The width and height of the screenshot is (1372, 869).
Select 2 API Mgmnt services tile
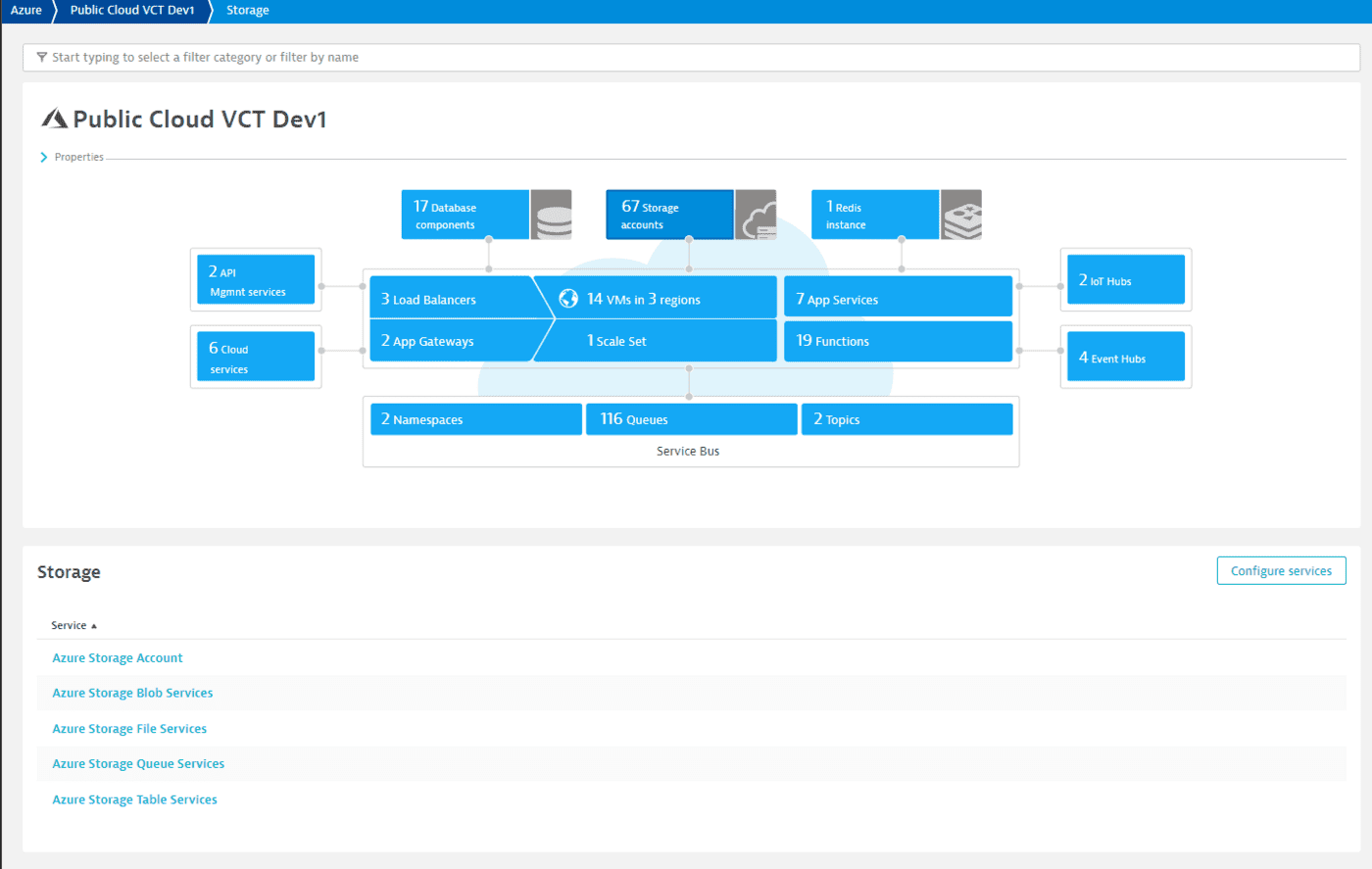point(256,279)
